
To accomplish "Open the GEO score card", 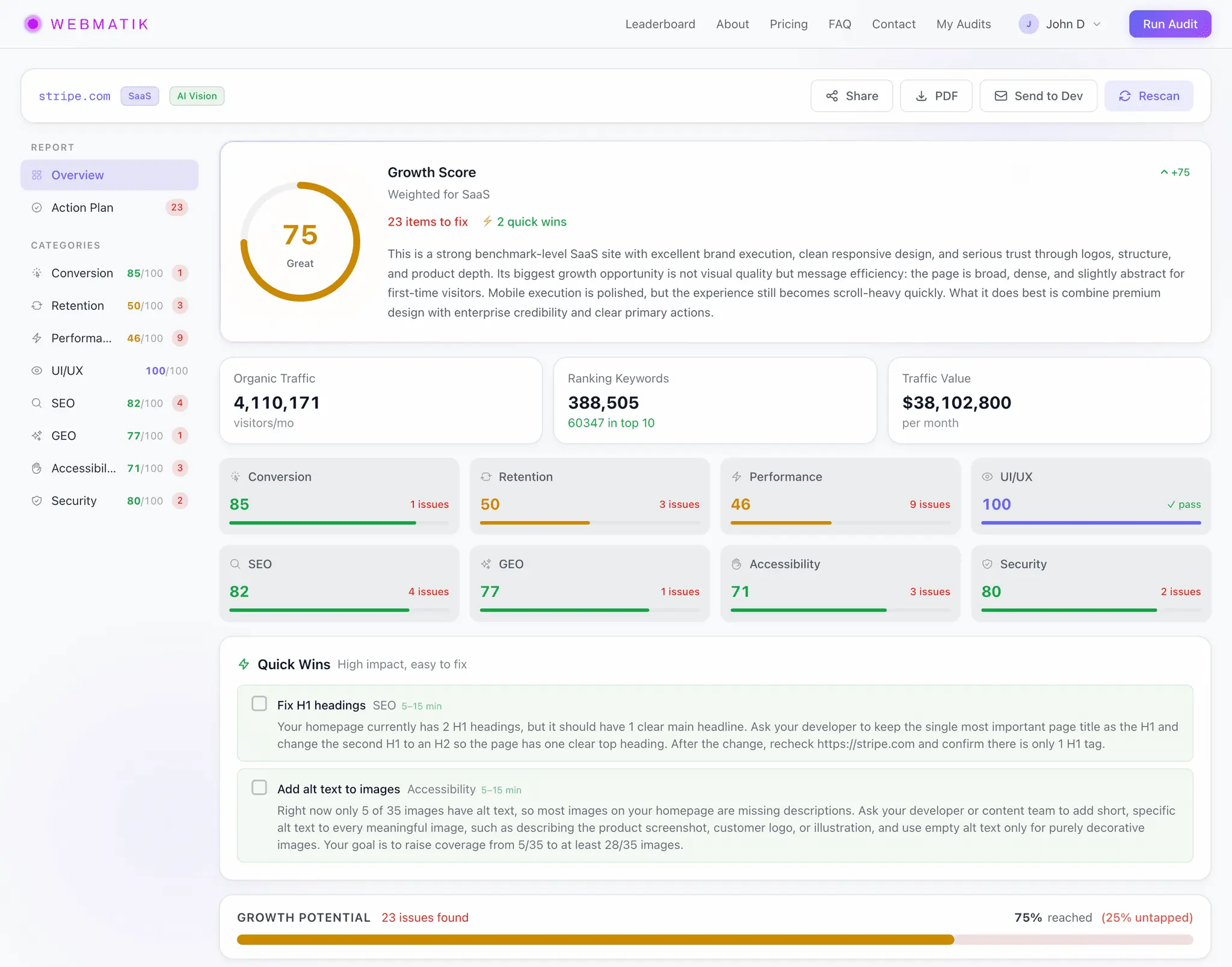I will (x=590, y=584).
